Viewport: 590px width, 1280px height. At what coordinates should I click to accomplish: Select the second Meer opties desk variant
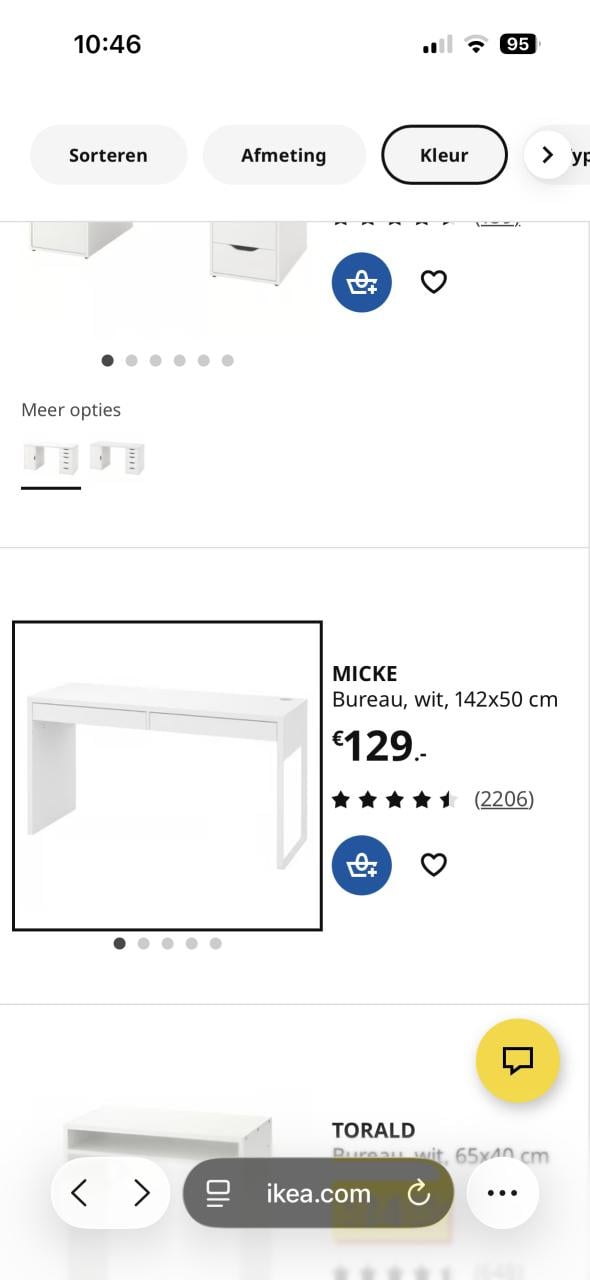(x=117, y=459)
